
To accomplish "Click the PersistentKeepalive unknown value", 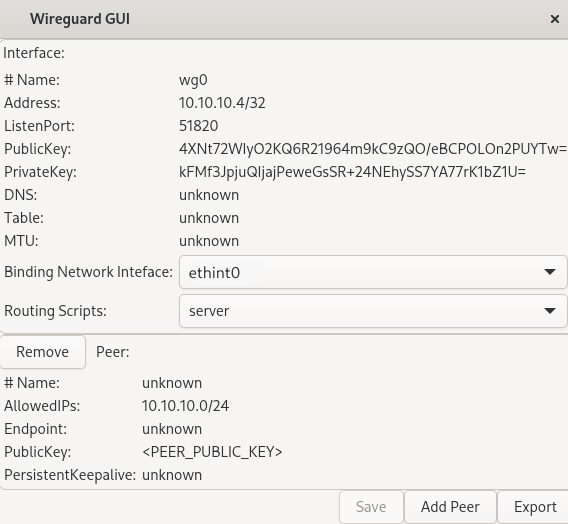I will (x=172, y=475).
